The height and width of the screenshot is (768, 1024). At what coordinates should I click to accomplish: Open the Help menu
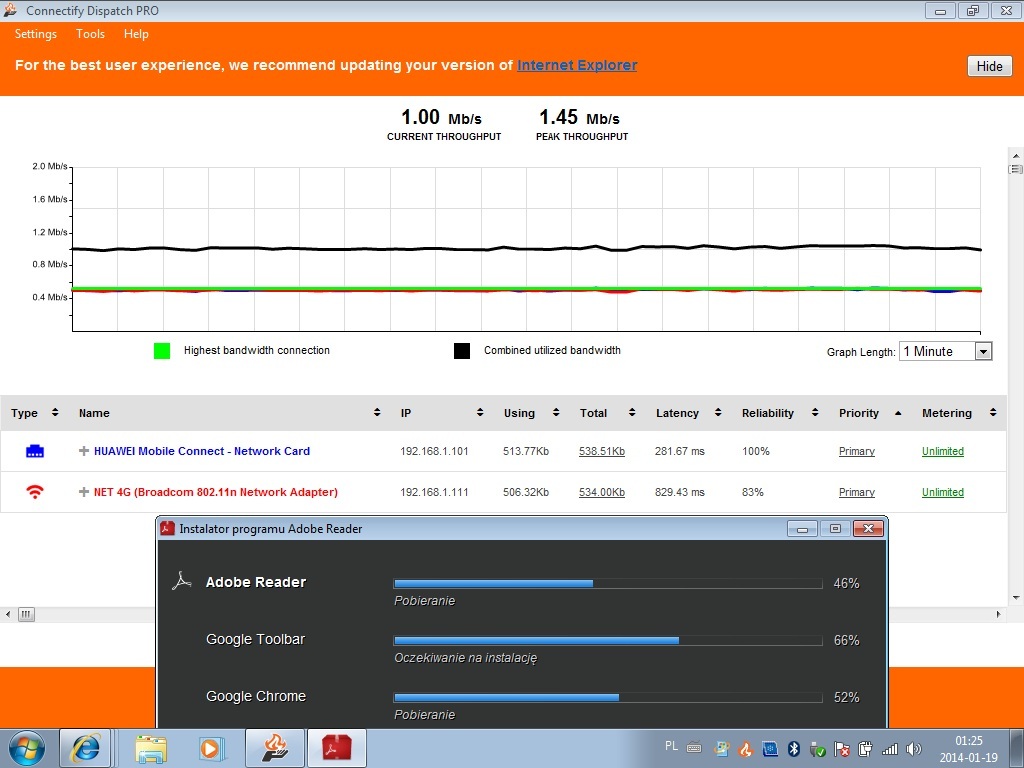pyautogui.click(x=136, y=34)
